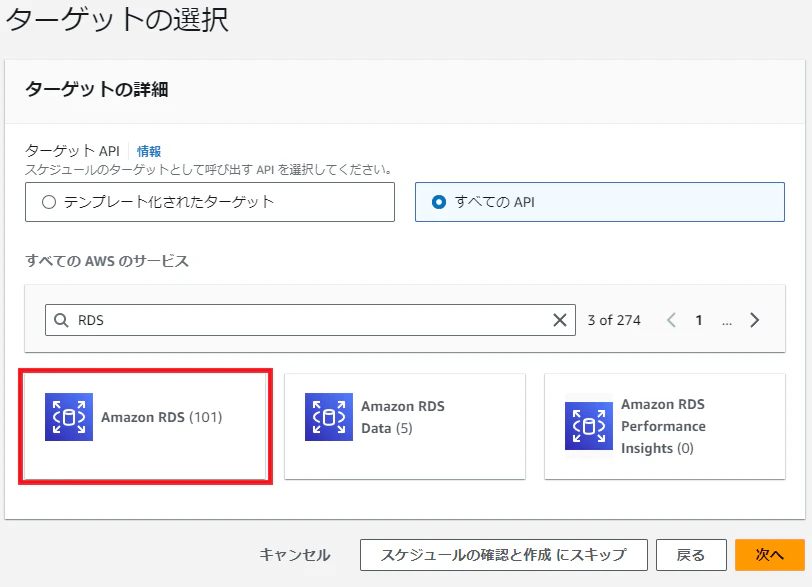Screen dimensions: 812x587
Task: Select テンプレート化されたターゲット radio option
Action: [x=210, y=202]
